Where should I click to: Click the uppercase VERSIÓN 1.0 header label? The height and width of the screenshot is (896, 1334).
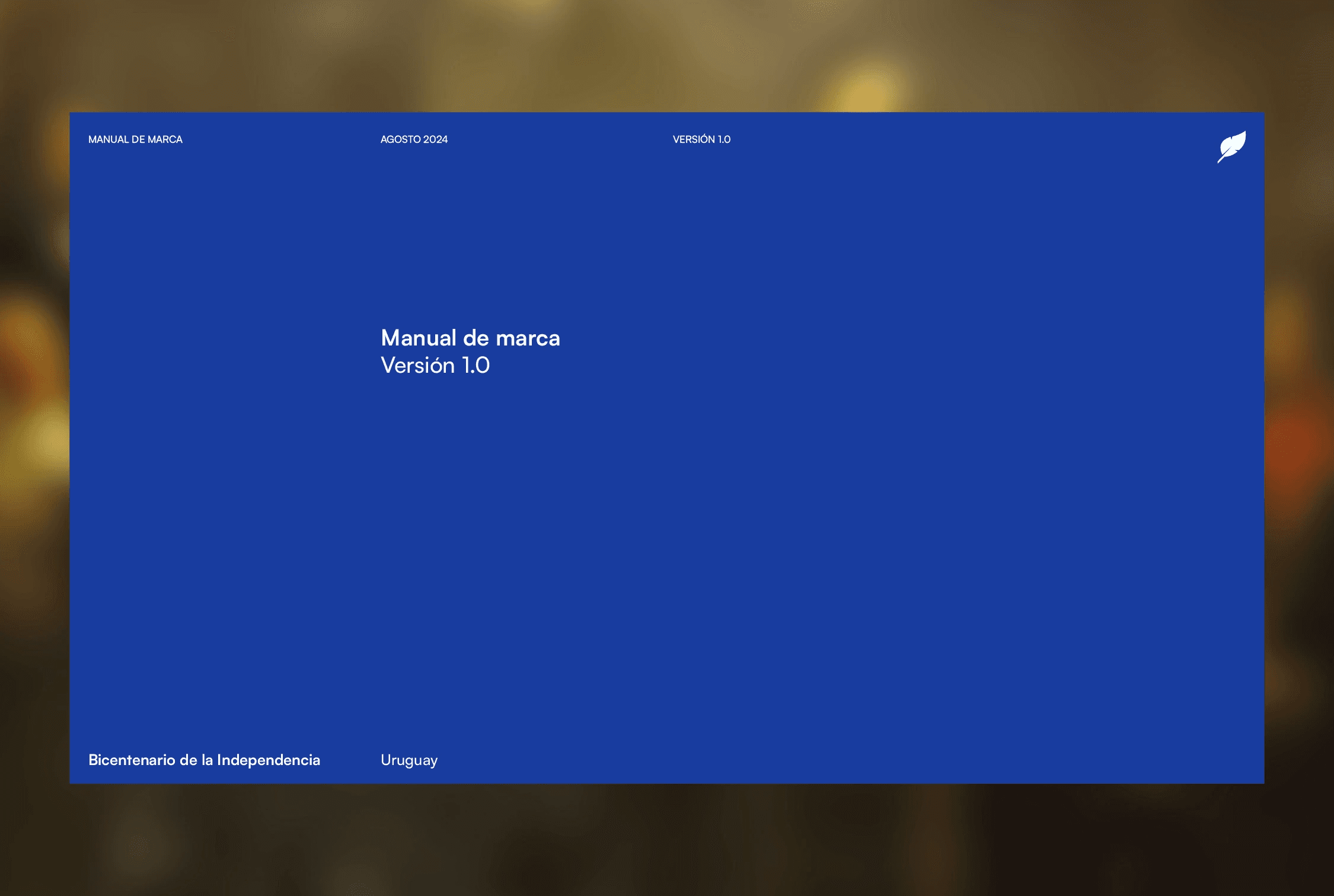pyautogui.click(x=701, y=139)
